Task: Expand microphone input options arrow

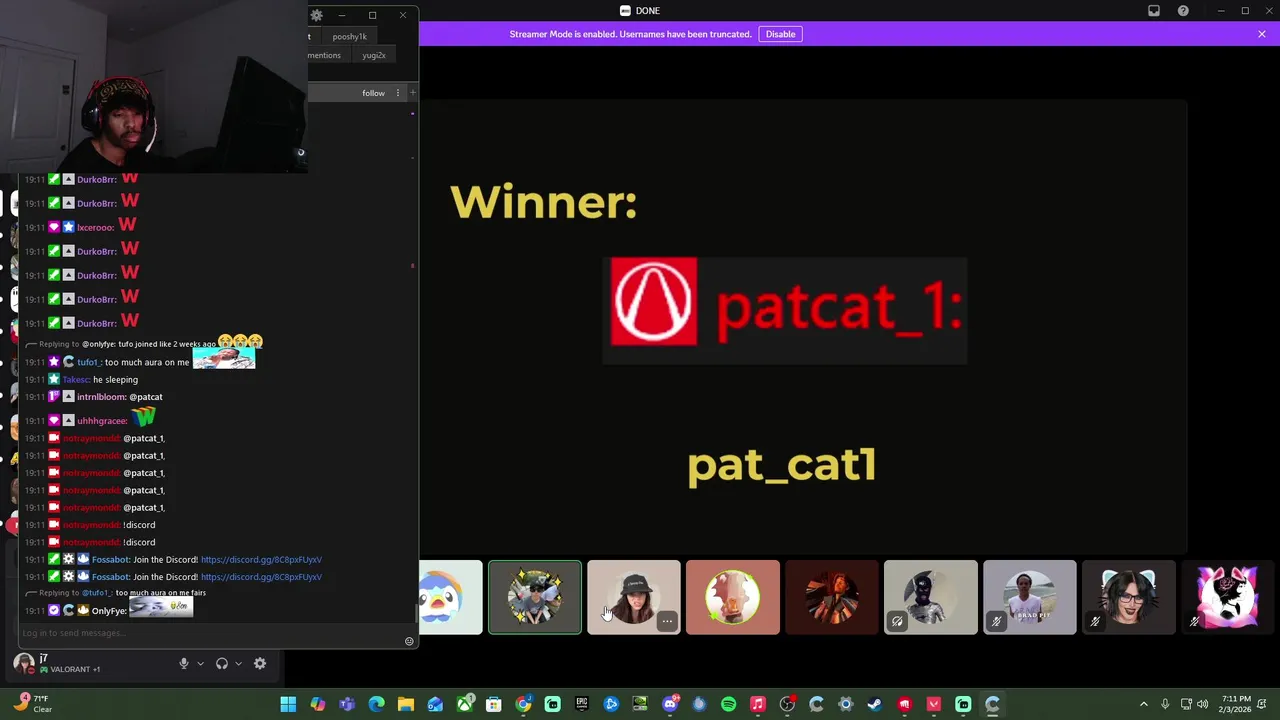Action: 200,663
